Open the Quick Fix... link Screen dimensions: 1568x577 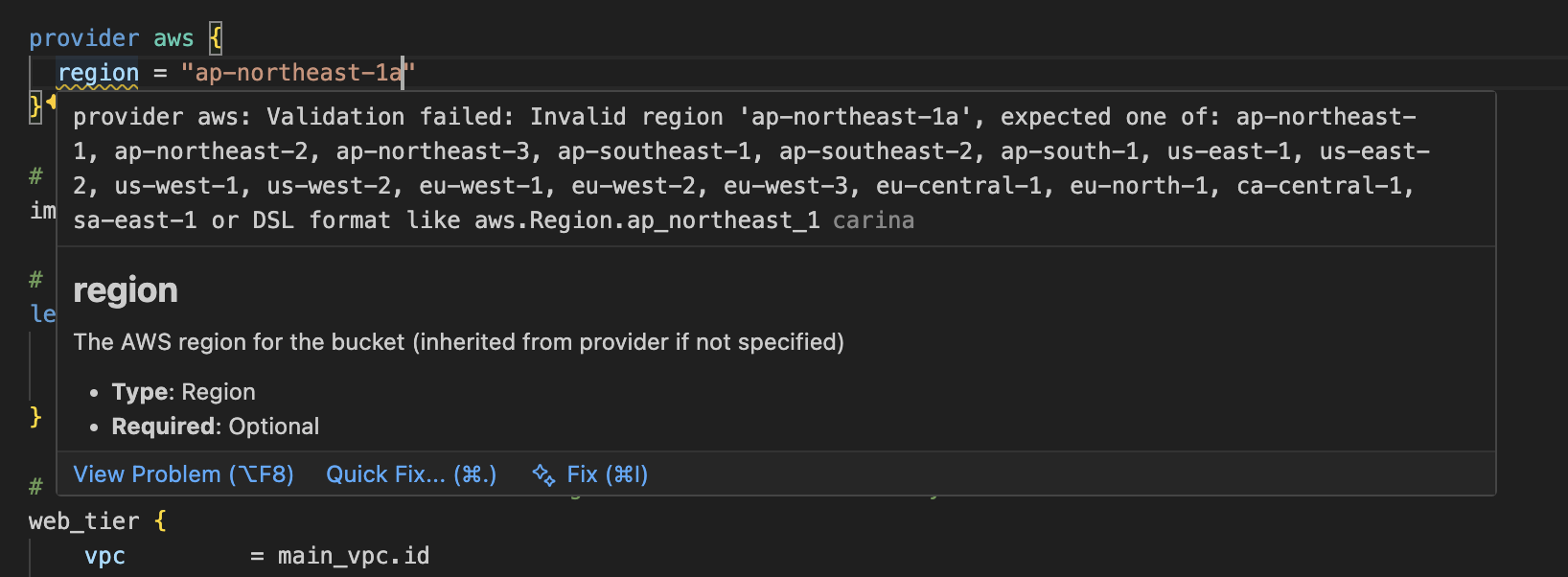pos(411,474)
